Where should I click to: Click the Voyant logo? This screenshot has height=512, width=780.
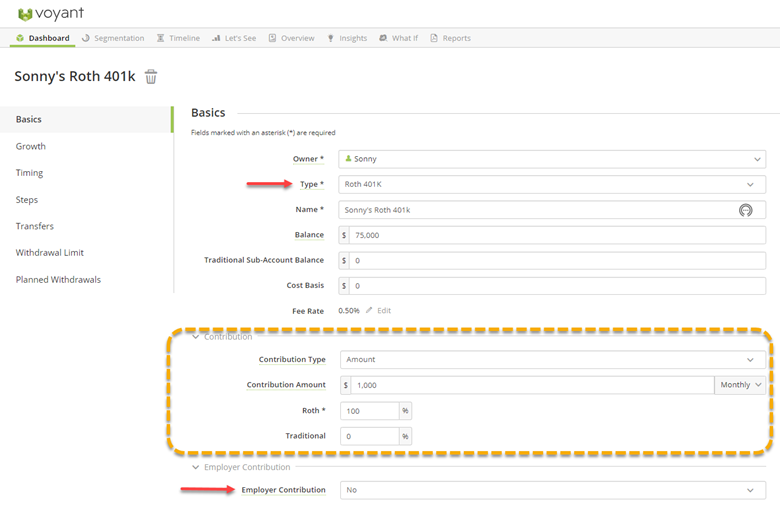(x=51, y=13)
